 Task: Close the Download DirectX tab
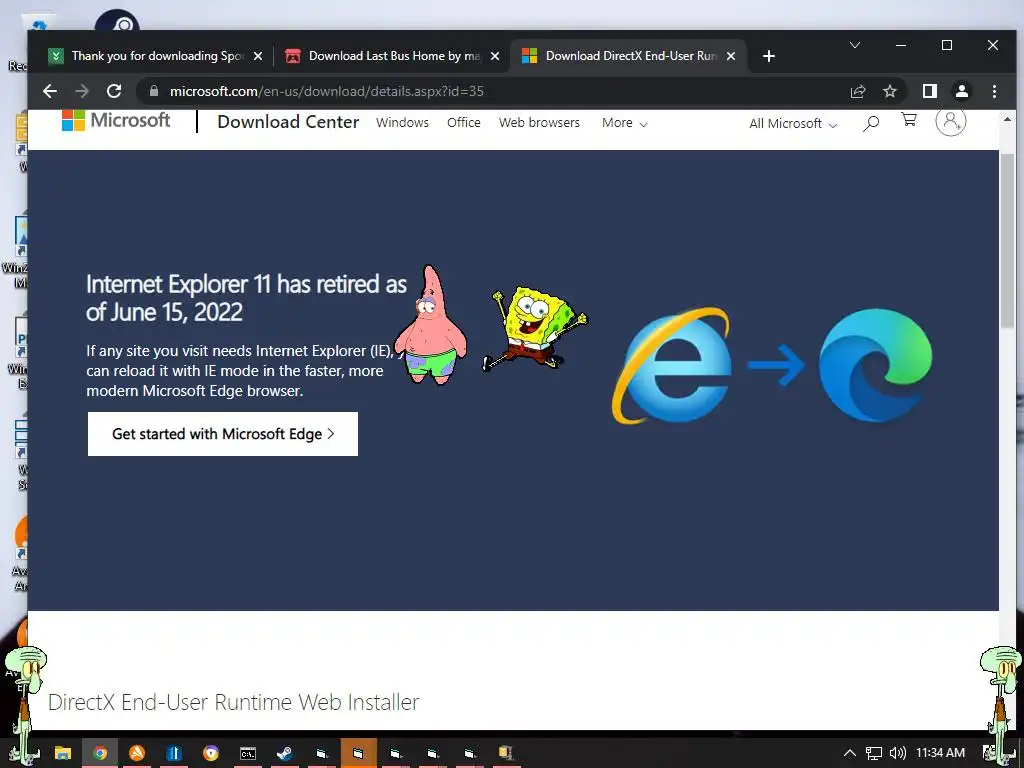click(731, 56)
